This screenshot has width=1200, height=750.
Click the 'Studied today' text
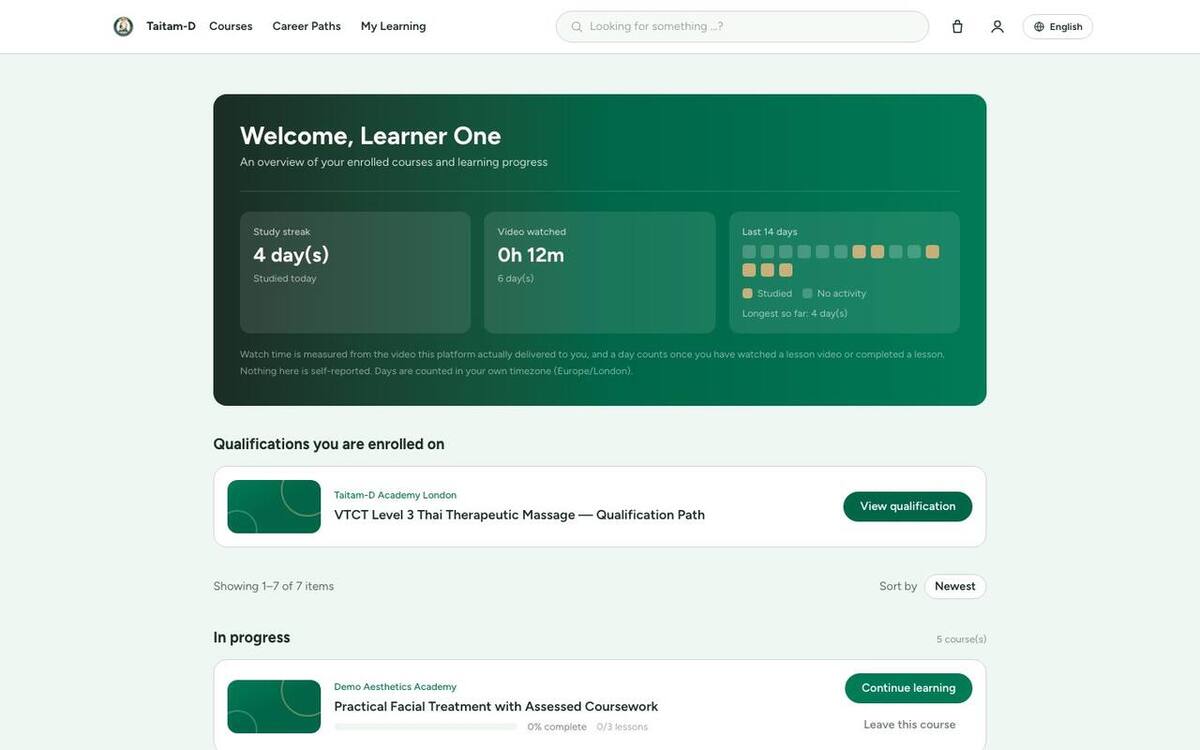(285, 279)
